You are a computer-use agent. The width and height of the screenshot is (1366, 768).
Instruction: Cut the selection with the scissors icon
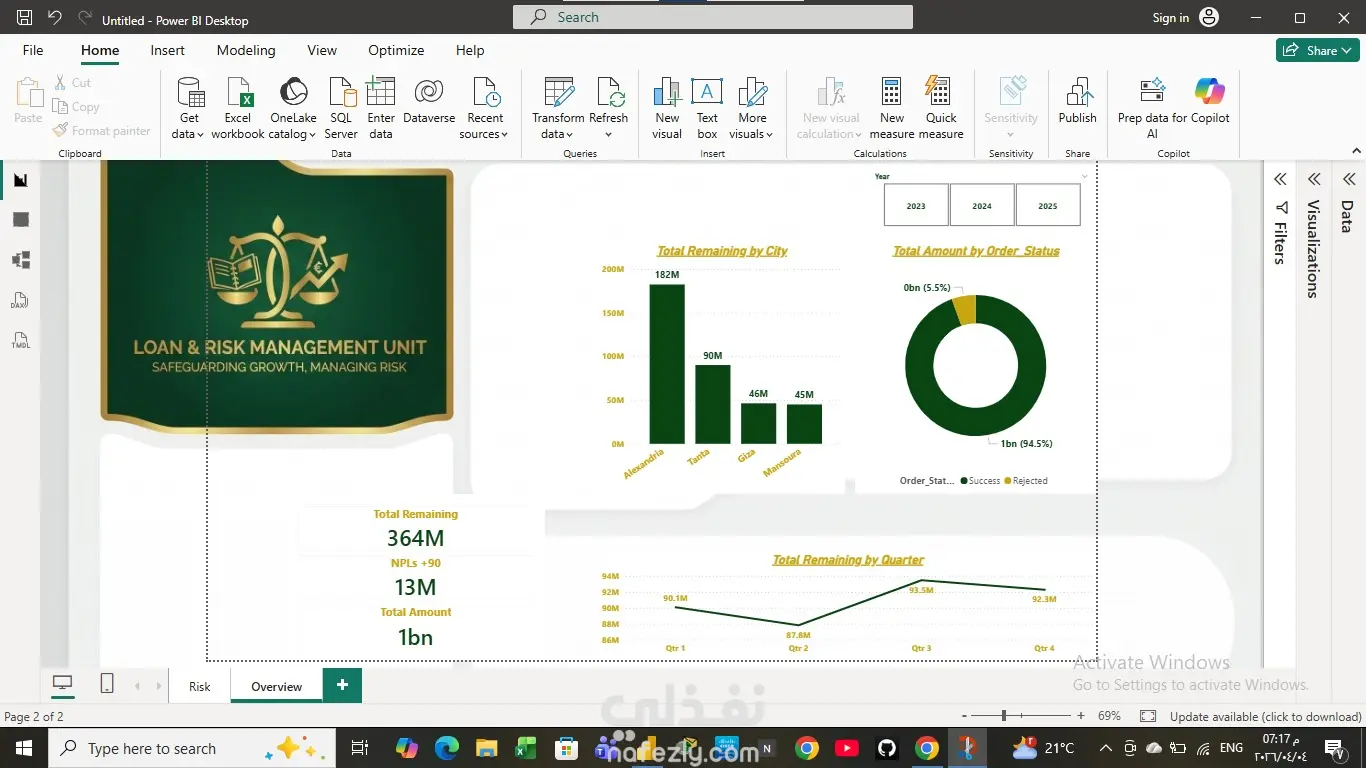pyautogui.click(x=72, y=83)
